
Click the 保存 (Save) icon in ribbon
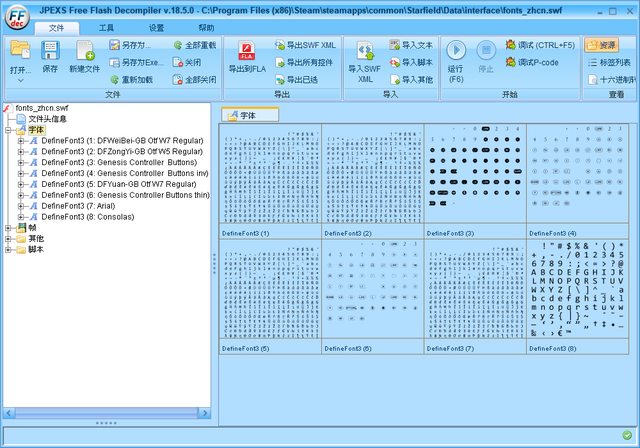click(50, 52)
